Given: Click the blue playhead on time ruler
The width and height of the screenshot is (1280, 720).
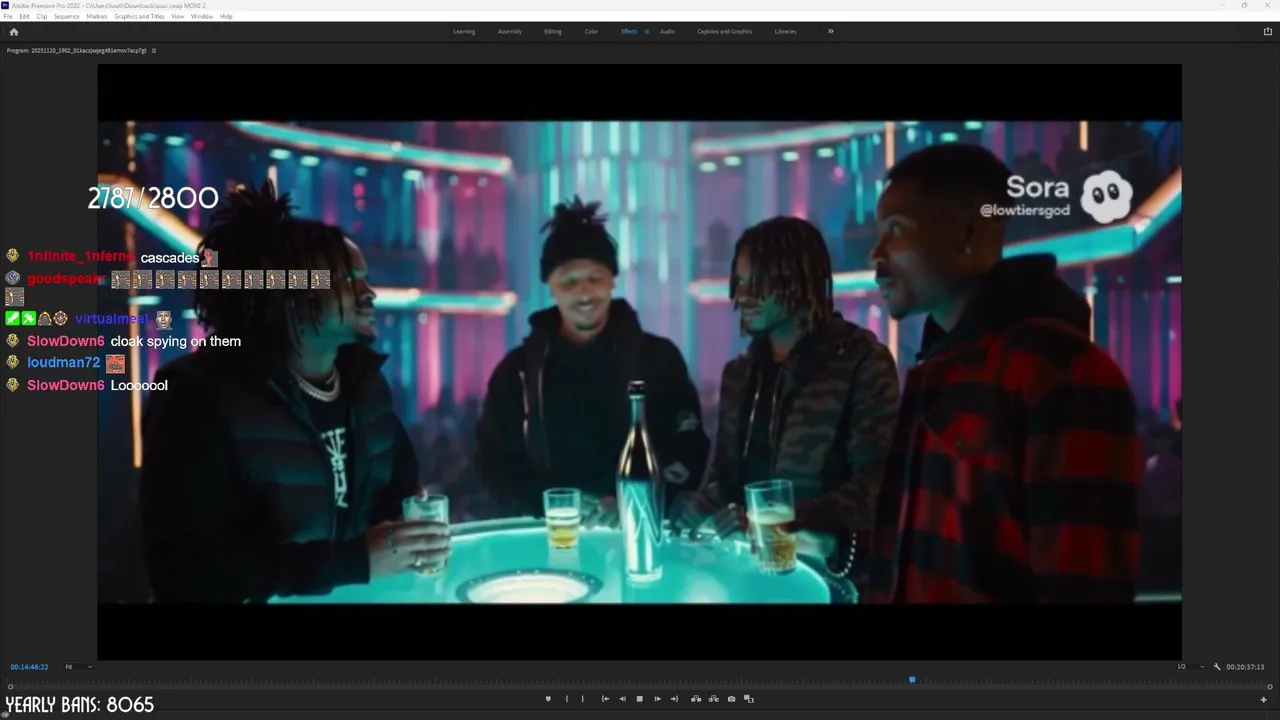Looking at the screenshot, I should tap(912, 680).
